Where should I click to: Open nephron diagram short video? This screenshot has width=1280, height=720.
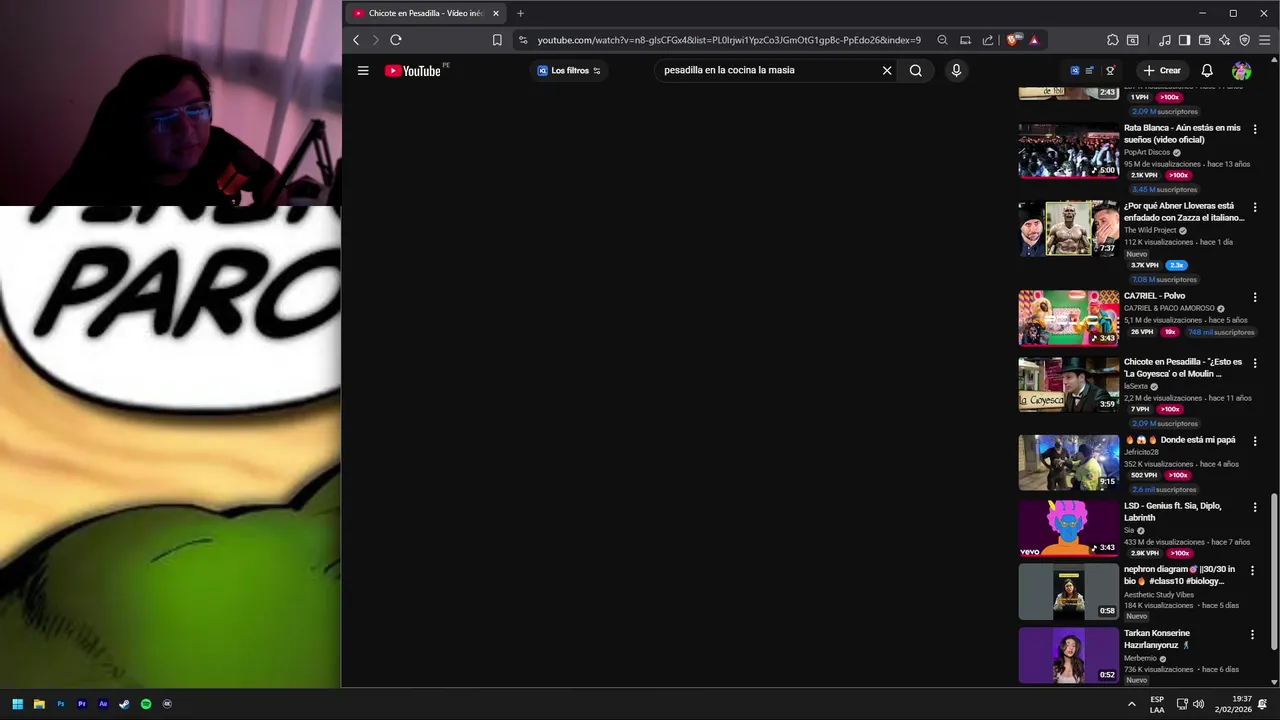coord(1068,592)
